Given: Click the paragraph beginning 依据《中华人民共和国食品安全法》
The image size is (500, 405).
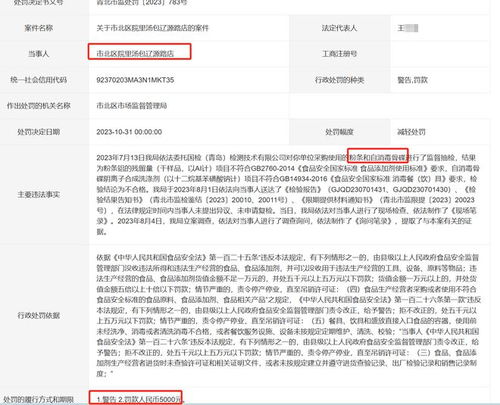Looking at the screenshot, I should click(288, 315).
